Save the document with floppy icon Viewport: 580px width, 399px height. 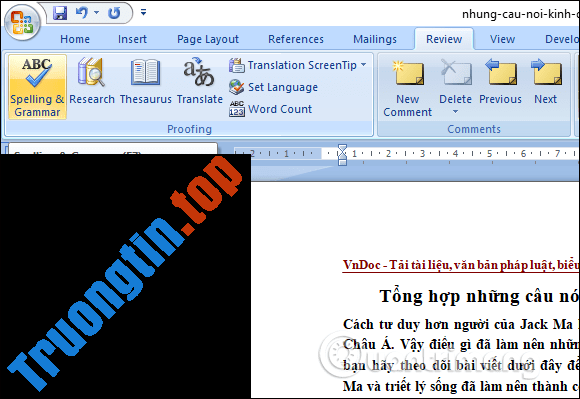point(60,13)
